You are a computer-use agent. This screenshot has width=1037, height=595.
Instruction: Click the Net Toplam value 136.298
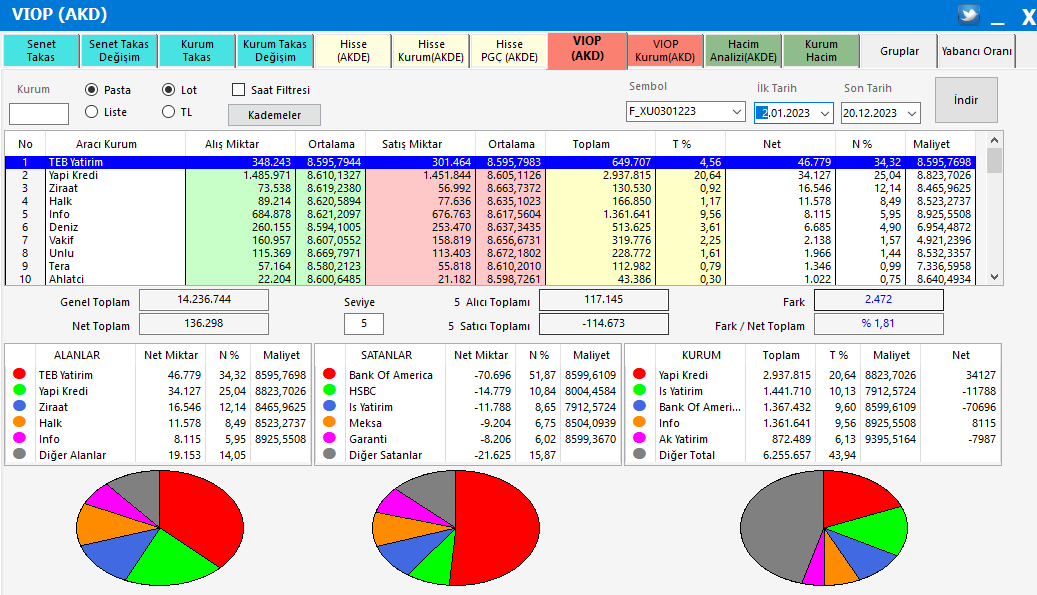click(204, 323)
